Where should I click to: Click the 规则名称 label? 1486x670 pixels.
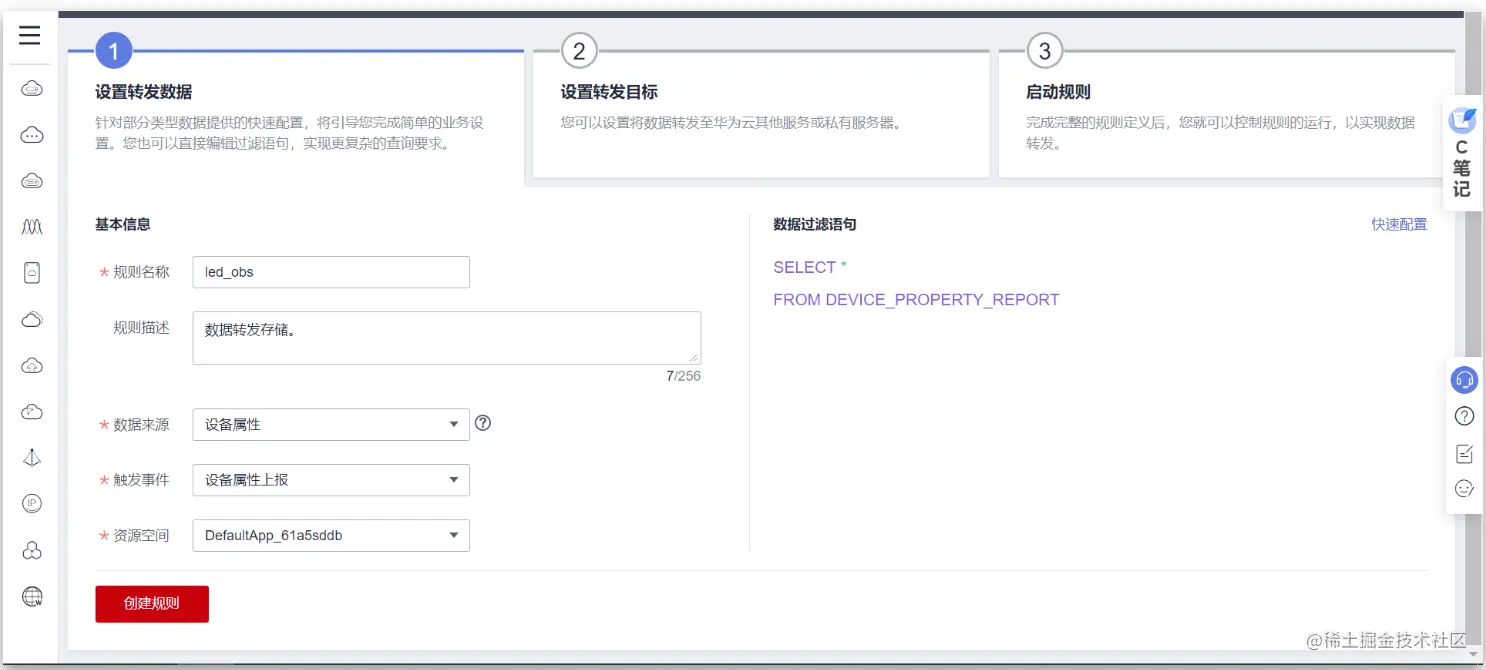click(142, 272)
